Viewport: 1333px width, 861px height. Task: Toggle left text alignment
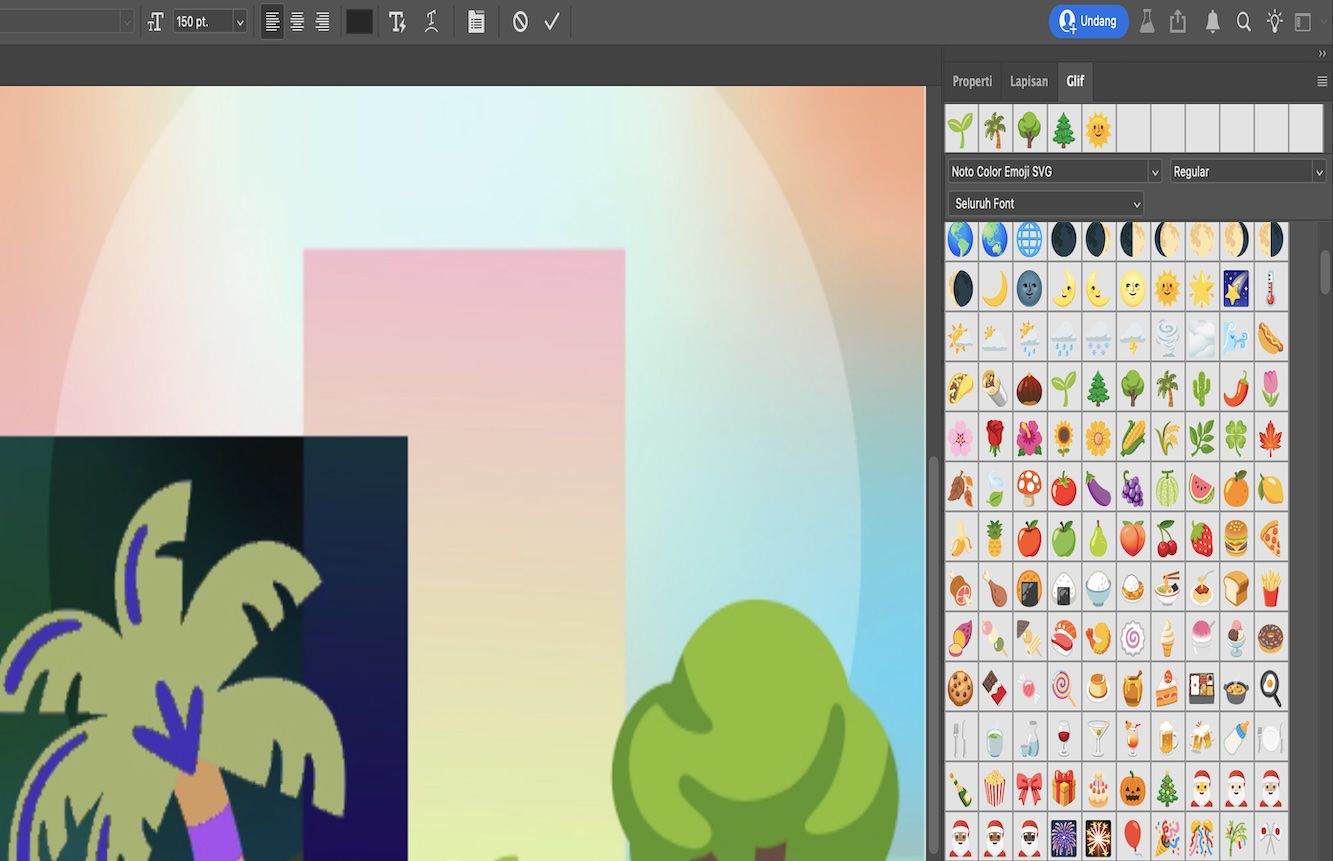[271, 21]
